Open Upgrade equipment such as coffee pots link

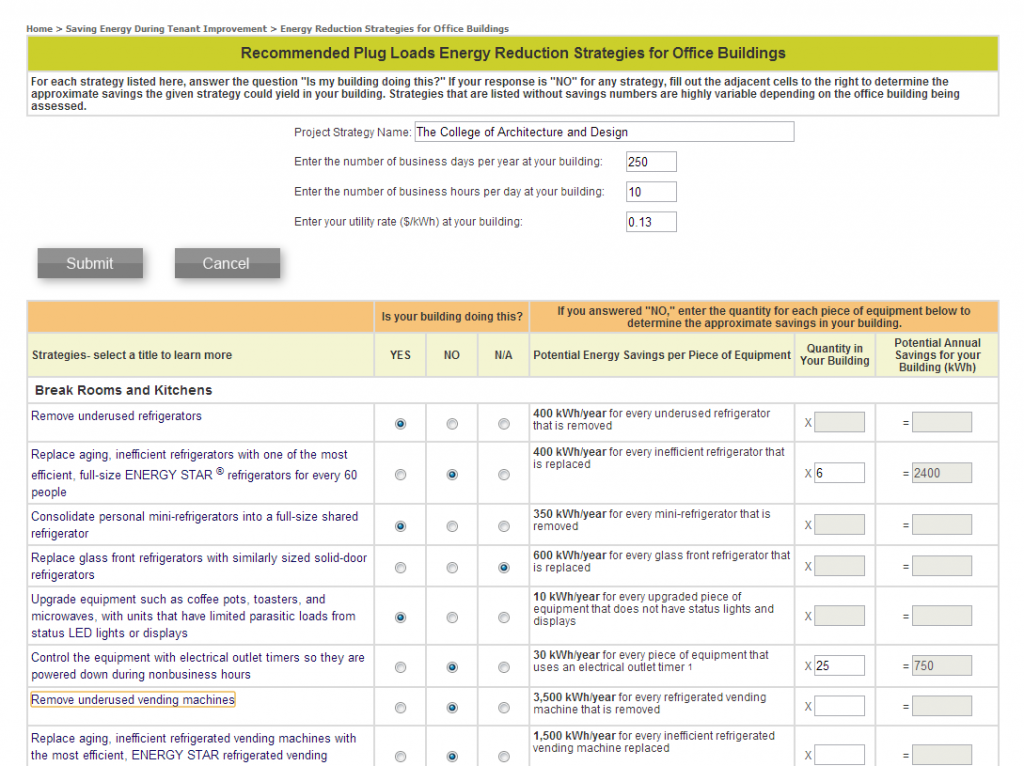point(193,616)
